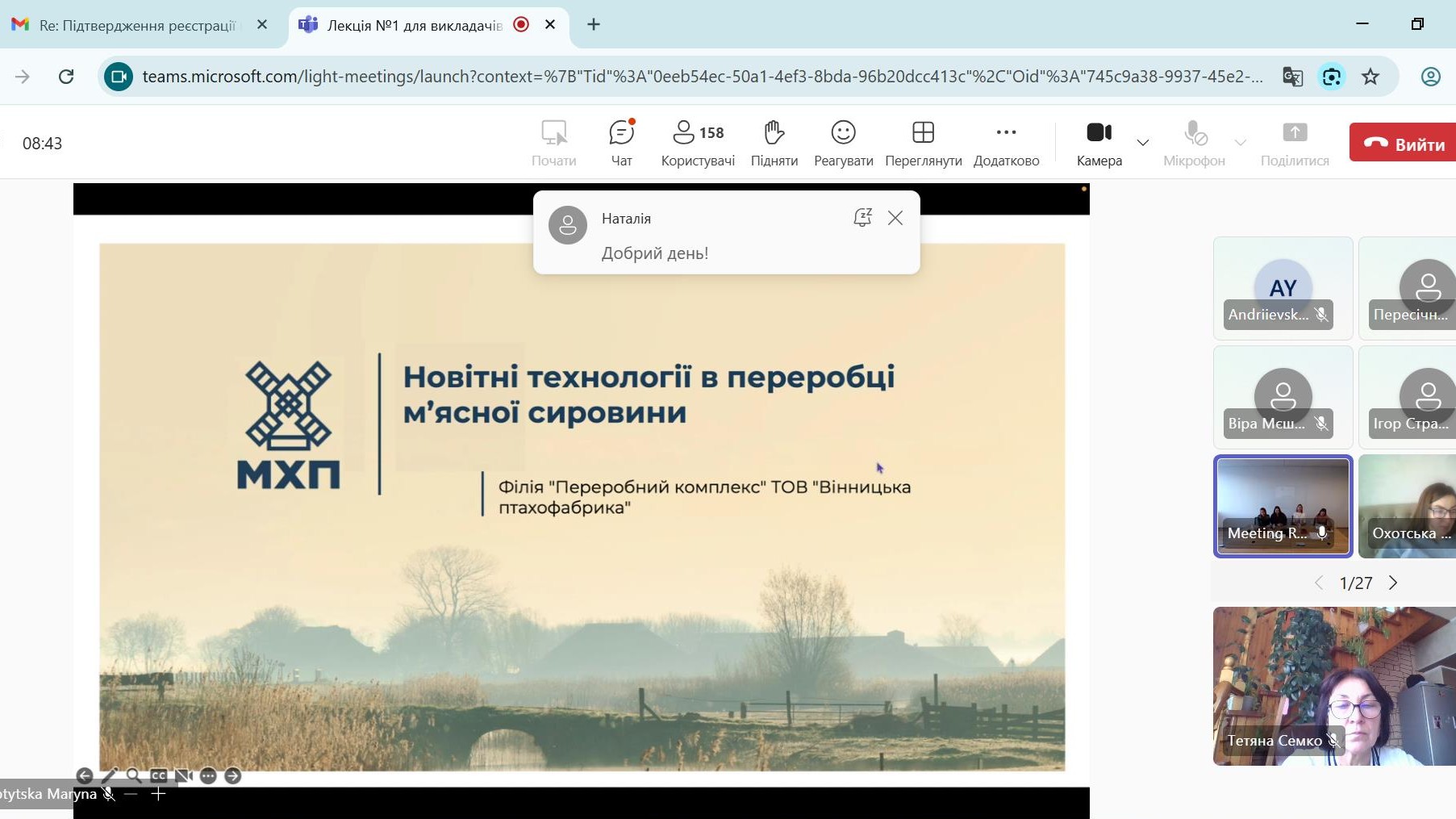The width and height of the screenshot is (1456, 819).
Task: Go to next slide arrow
Action: pyautogui.click(x=232, y=775)
